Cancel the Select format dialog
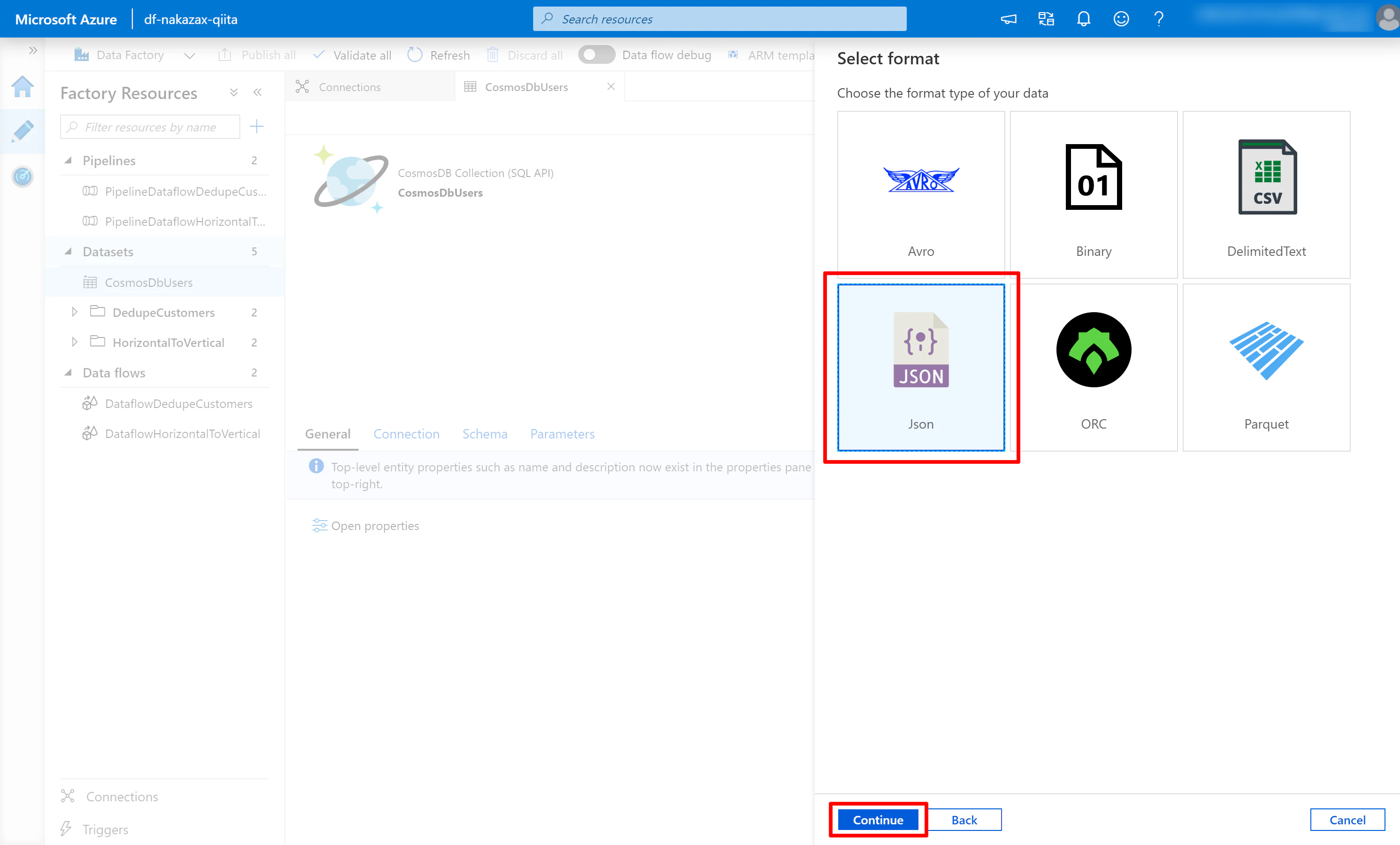 (1347, 820)
